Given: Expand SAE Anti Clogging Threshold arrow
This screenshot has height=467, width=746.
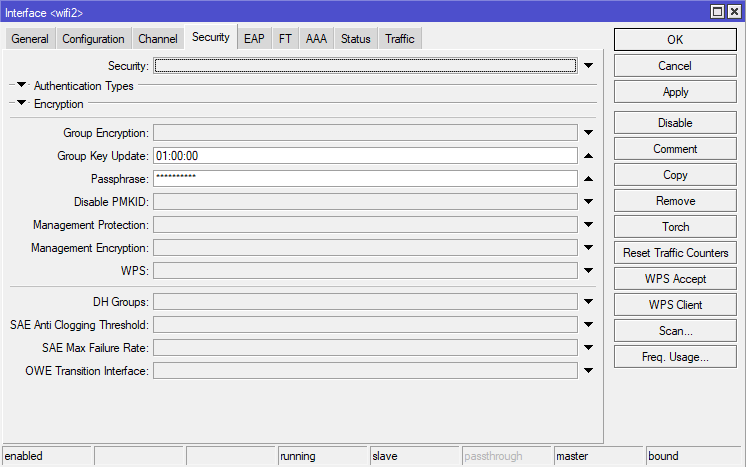Looking at the screenshot, I should pyautogui.click(x=589, y=325).
